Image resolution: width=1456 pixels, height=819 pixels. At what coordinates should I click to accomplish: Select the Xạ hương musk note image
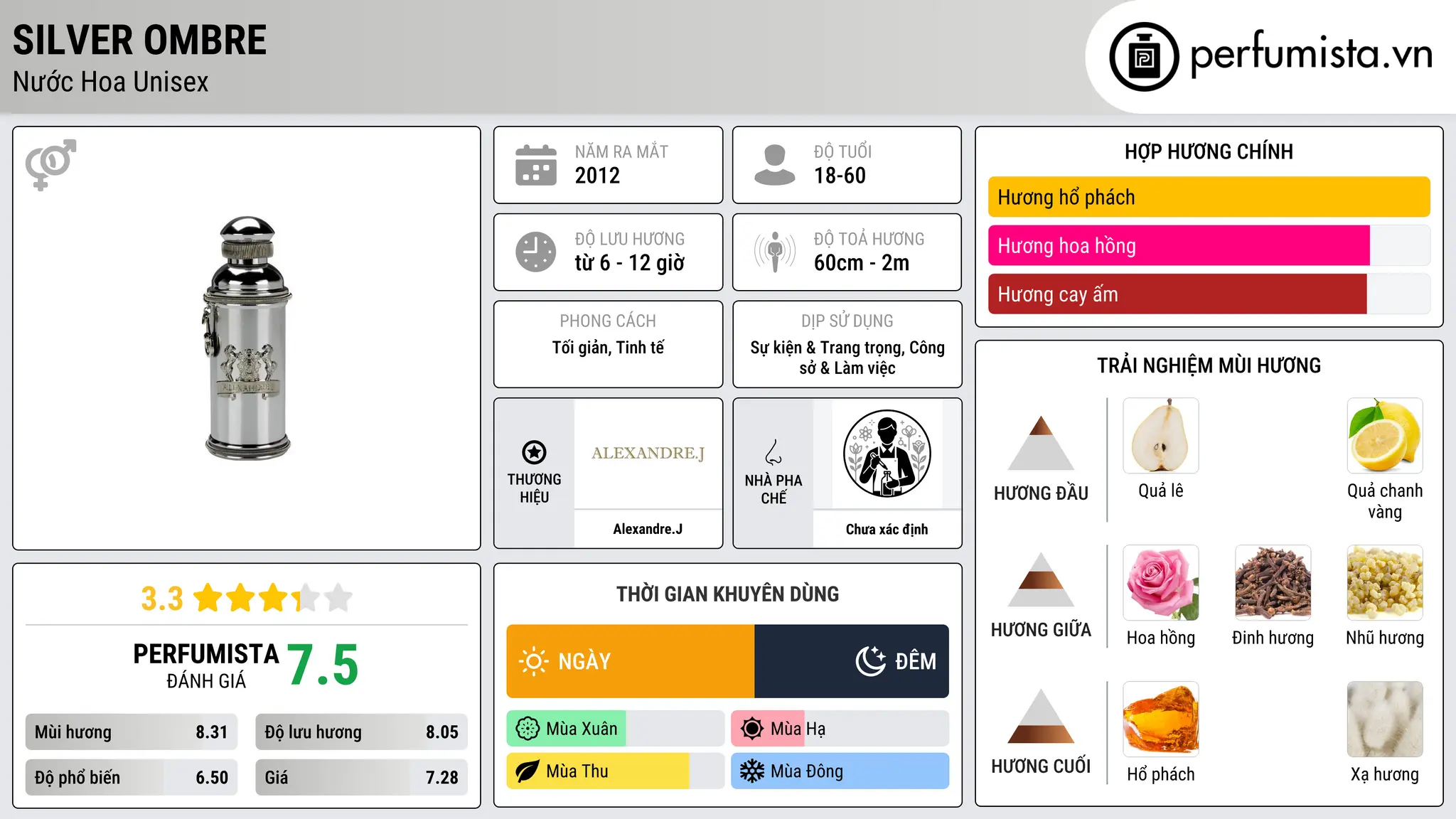(1385, 719)
